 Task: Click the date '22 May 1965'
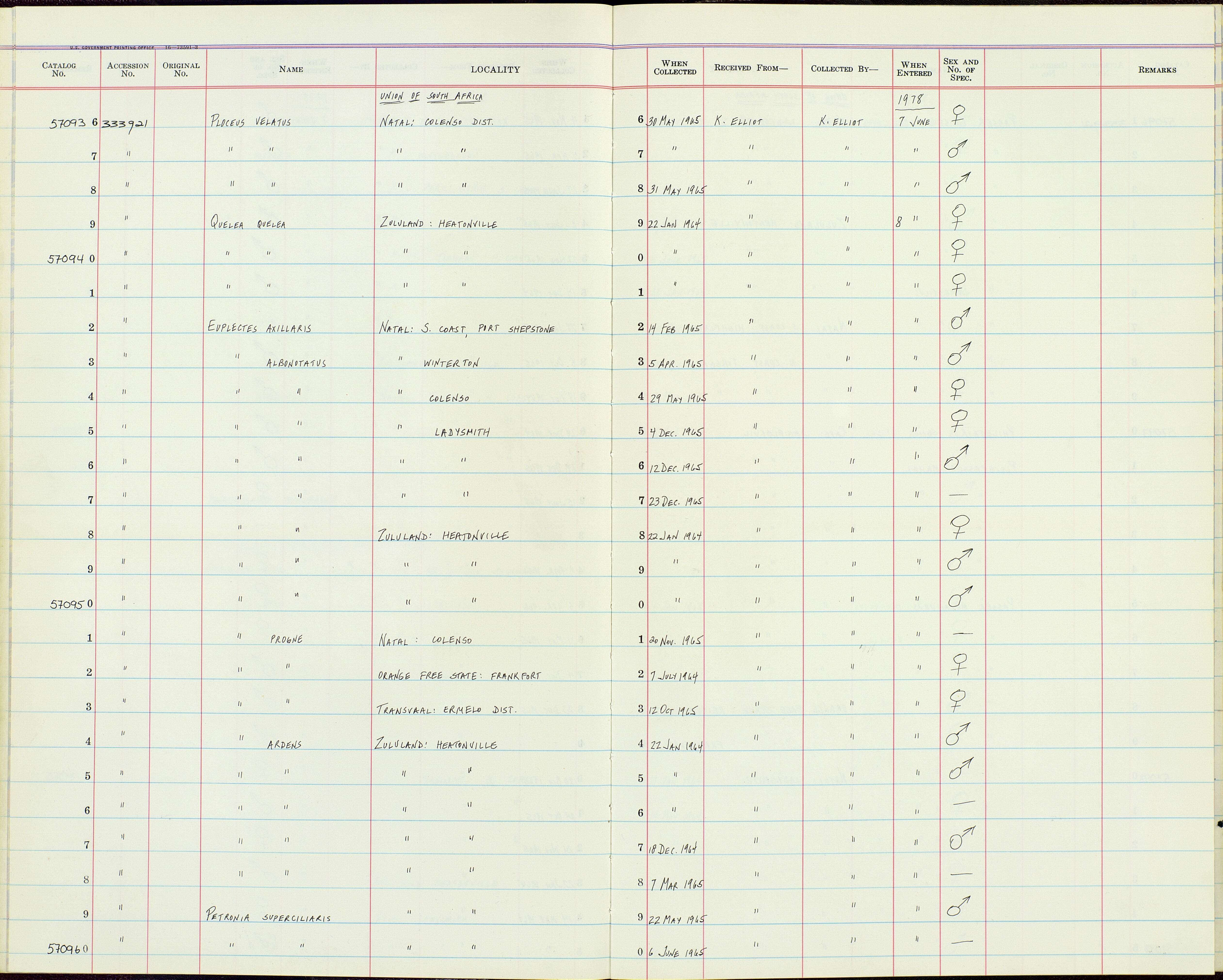[x=677, y=919]
